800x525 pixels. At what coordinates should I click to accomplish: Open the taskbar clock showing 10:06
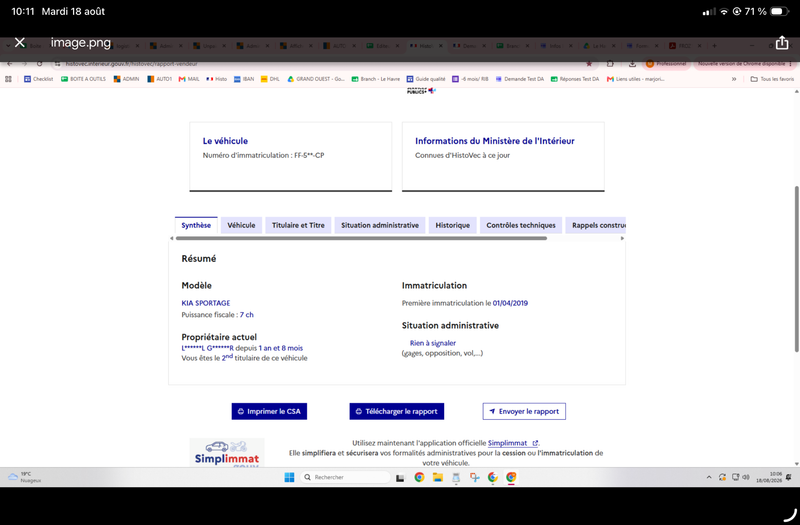tap(768, 477)
